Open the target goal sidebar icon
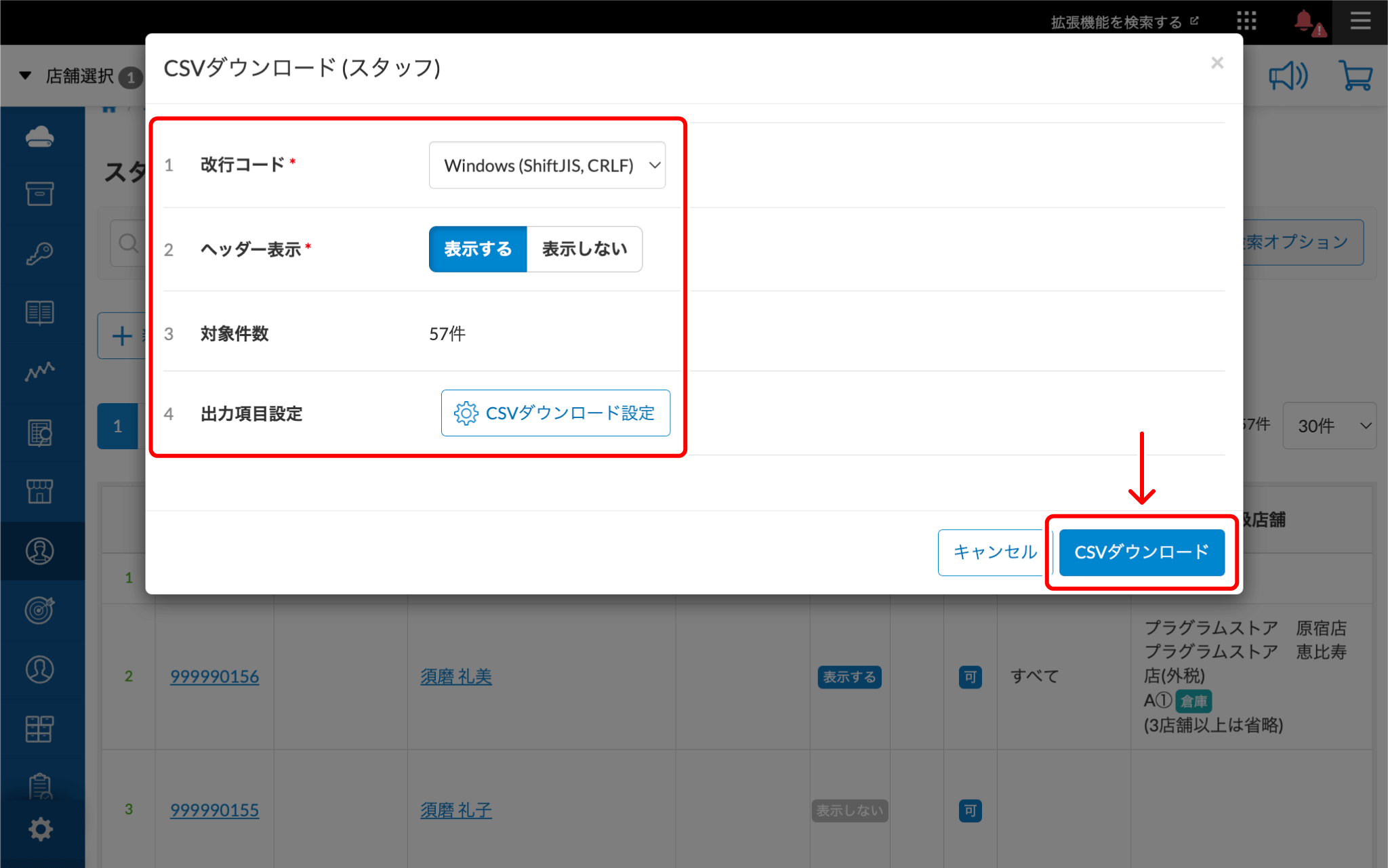The image size is (1388, 868). (x=40, y=610)
